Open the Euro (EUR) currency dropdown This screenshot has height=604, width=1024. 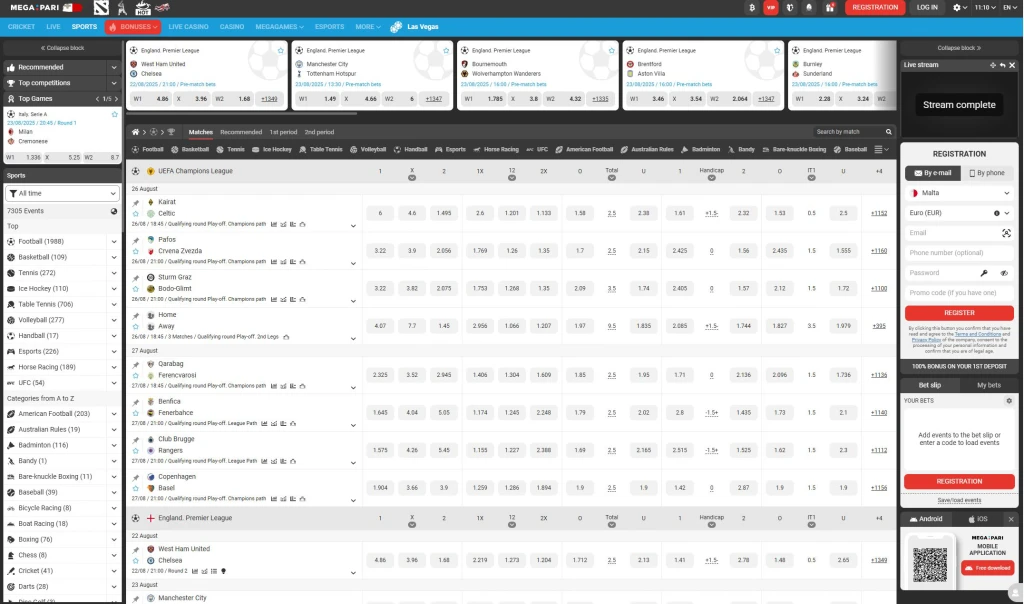(959, 213)
